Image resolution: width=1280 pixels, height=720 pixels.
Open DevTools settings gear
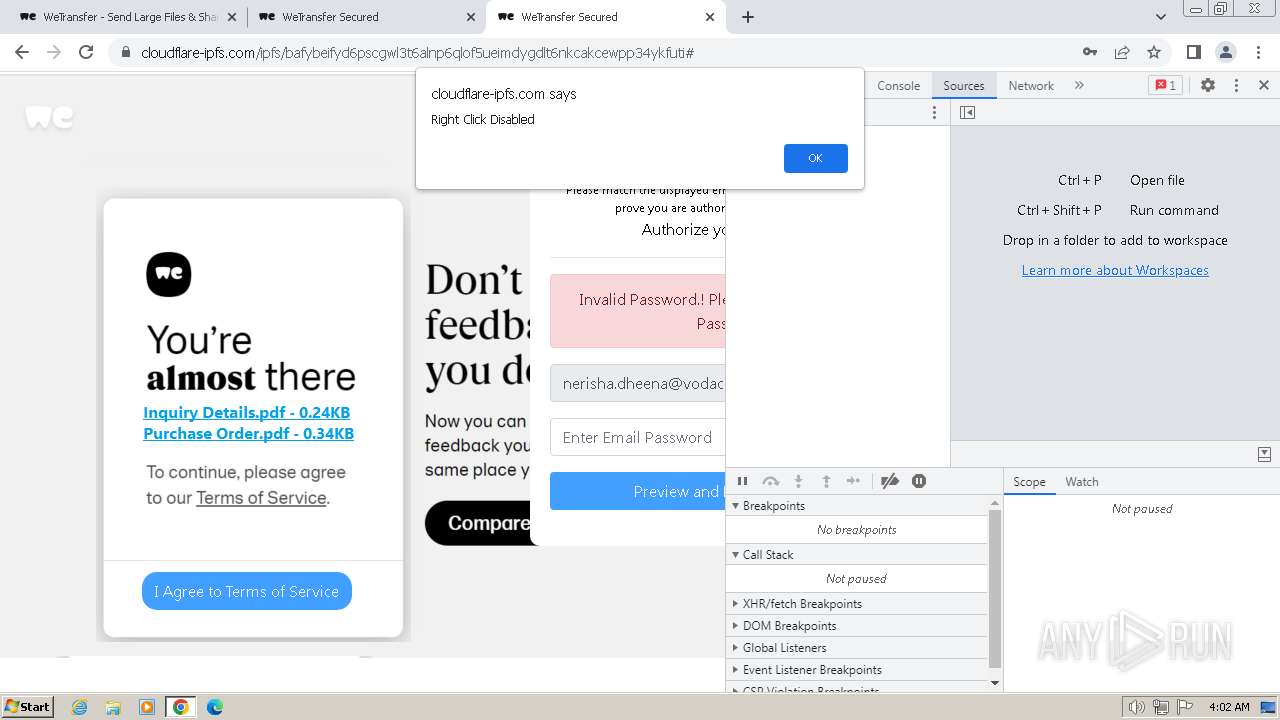tap(1208, 86)
